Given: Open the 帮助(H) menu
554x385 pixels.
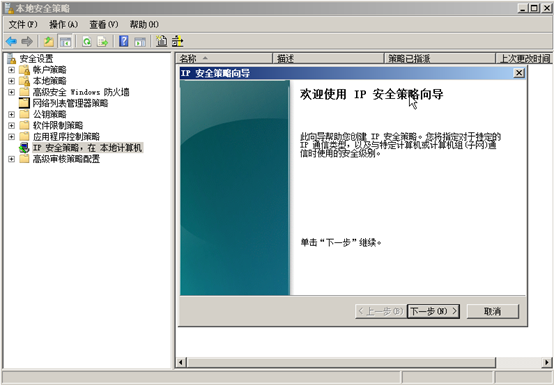Looking at the screenshot, I should [144, 24].
